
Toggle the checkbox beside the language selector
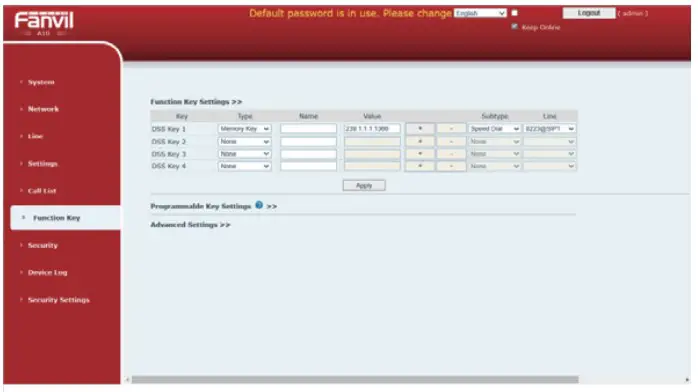click(514, 13)
